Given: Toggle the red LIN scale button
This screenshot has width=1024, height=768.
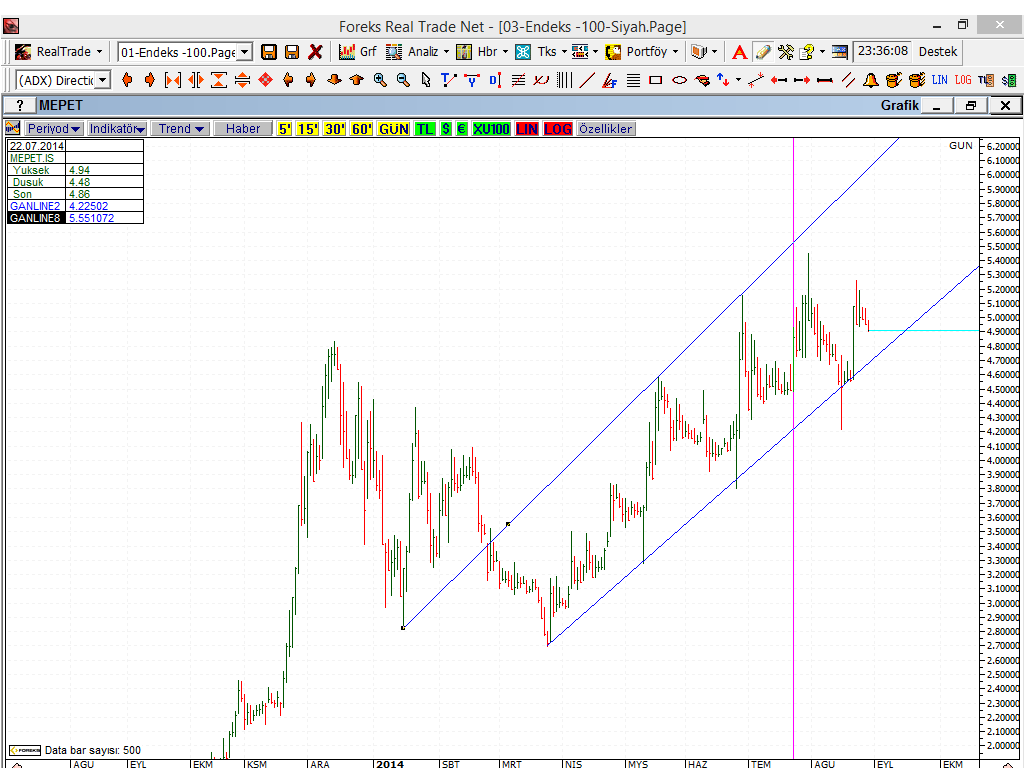Looking at the screenshot, I should (527, 129).
